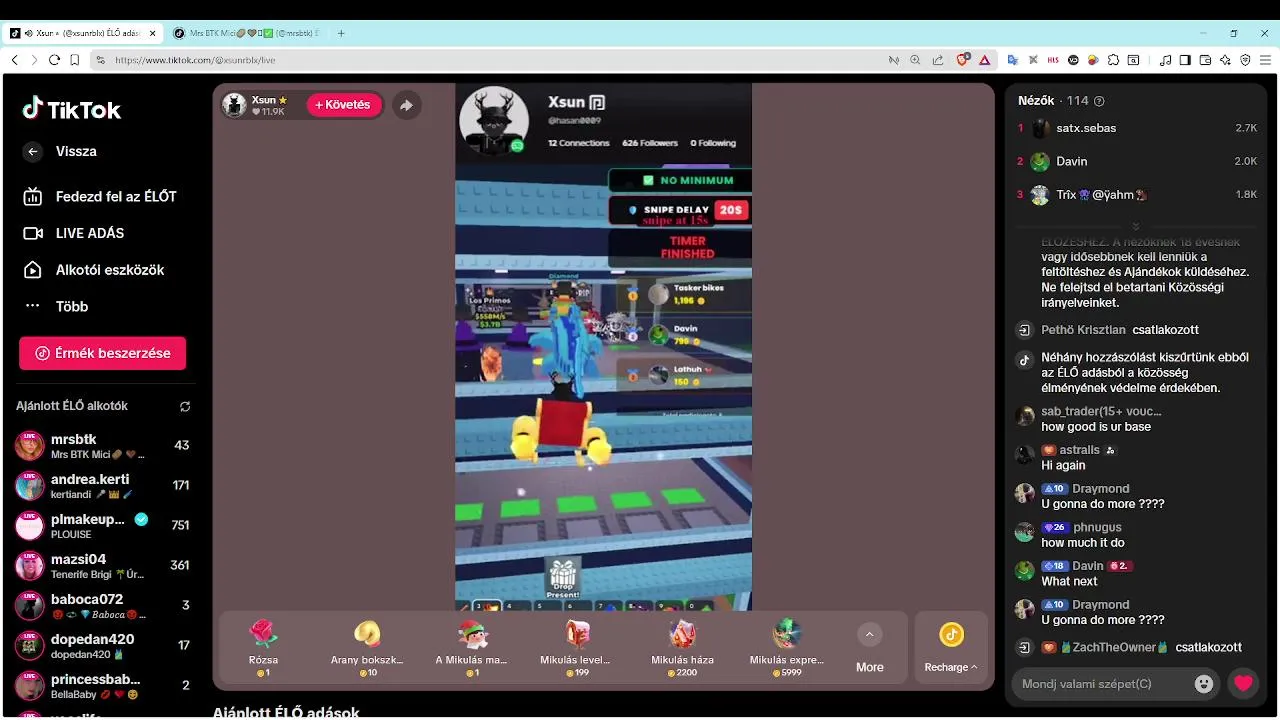Click the TikTok logo
The height and width of the screenshot is (720, 1280).
72,109
